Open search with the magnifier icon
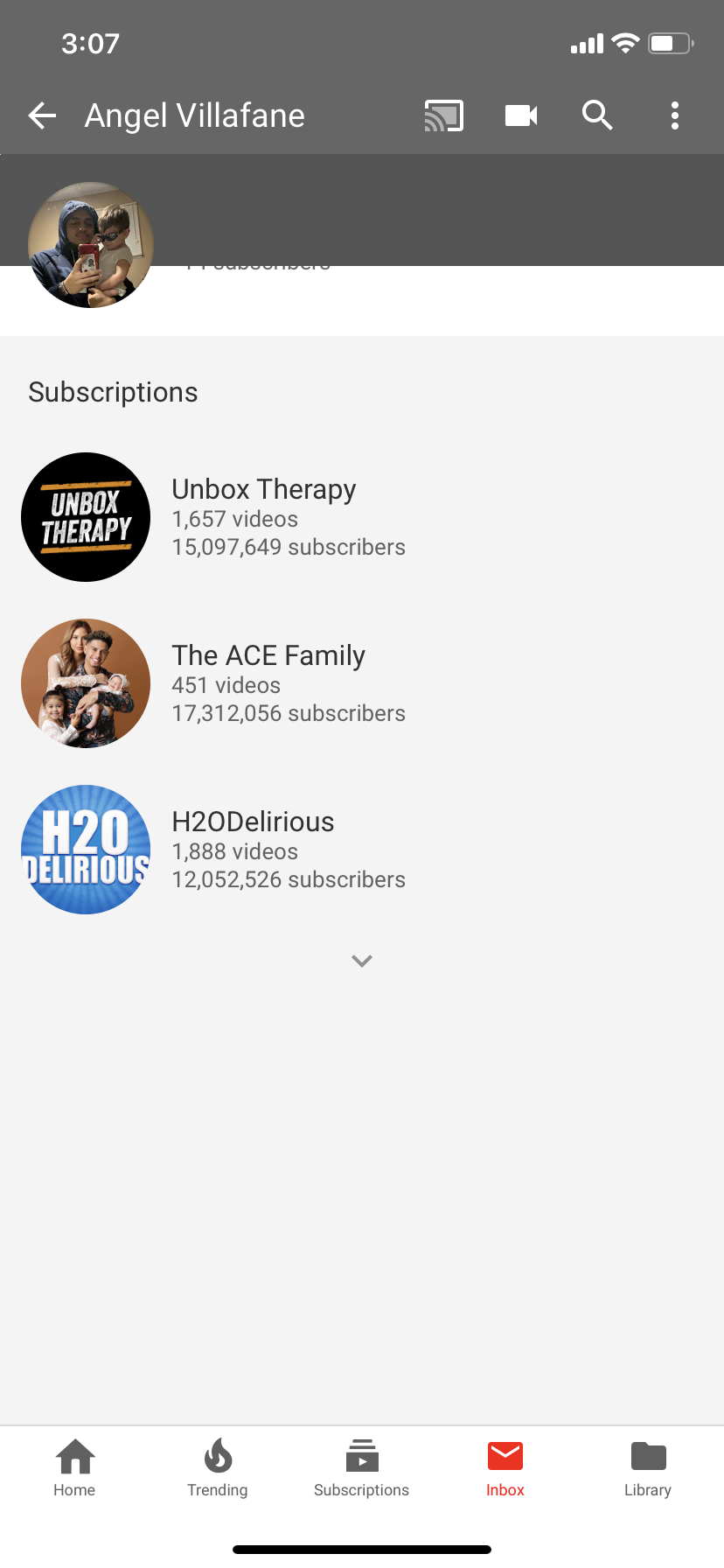 click(x=597, y=115)
